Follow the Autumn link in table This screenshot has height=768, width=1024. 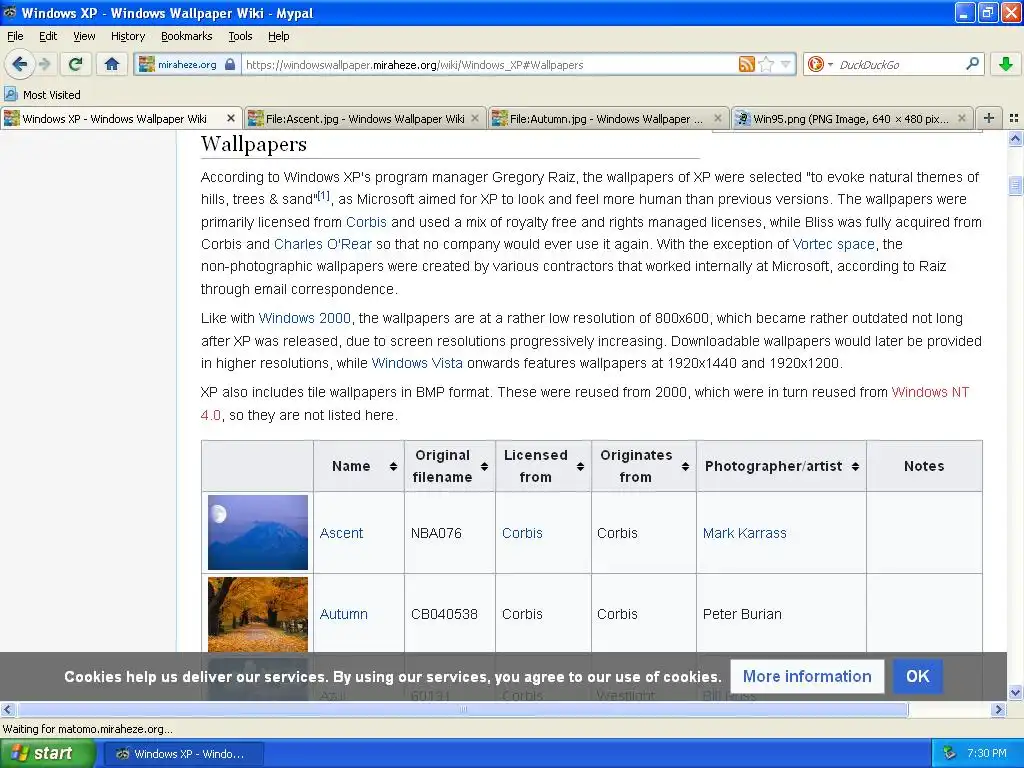pos(344,614)
